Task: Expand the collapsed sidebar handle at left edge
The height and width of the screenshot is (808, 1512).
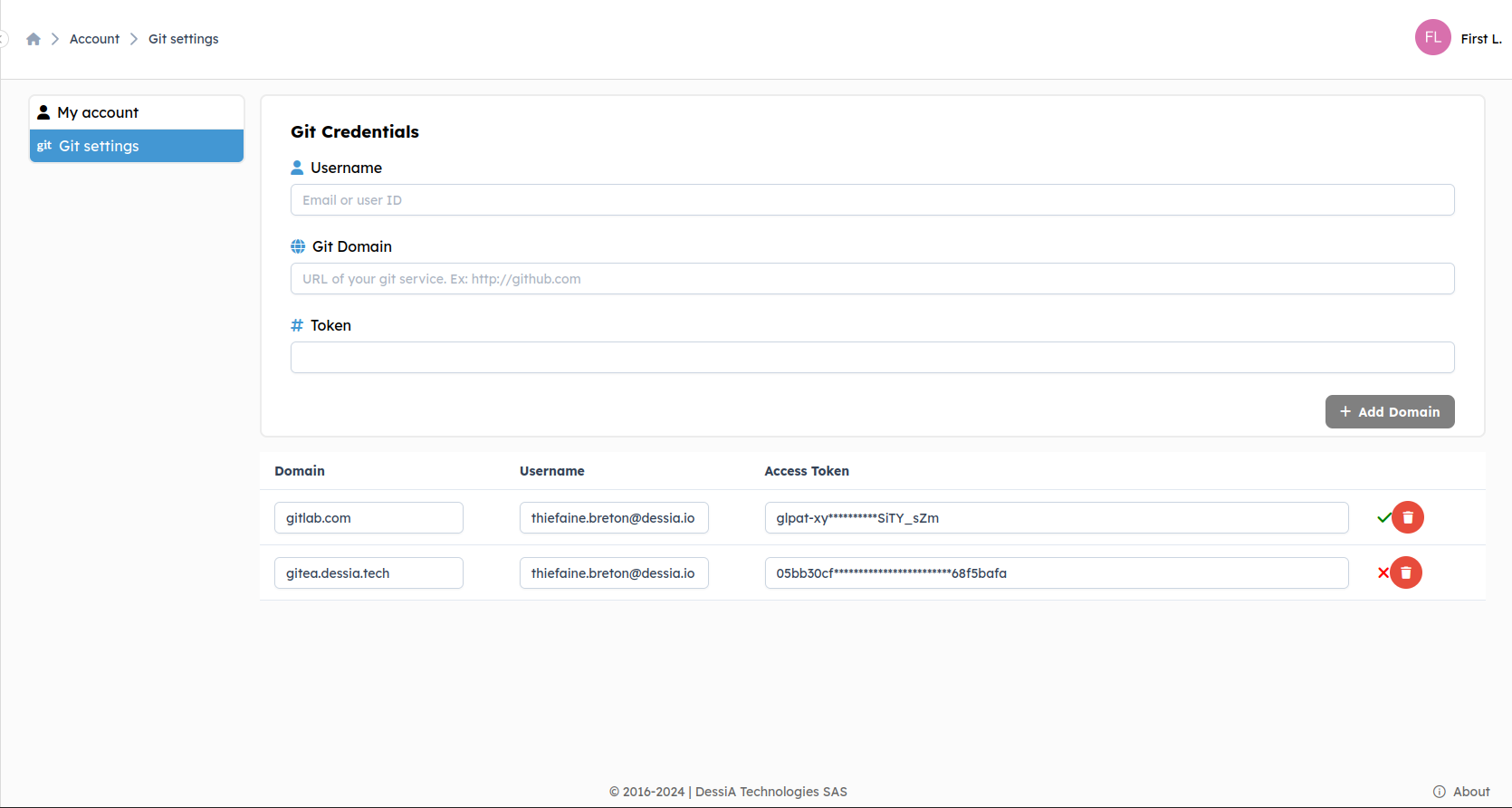Action: click(4, 39)
